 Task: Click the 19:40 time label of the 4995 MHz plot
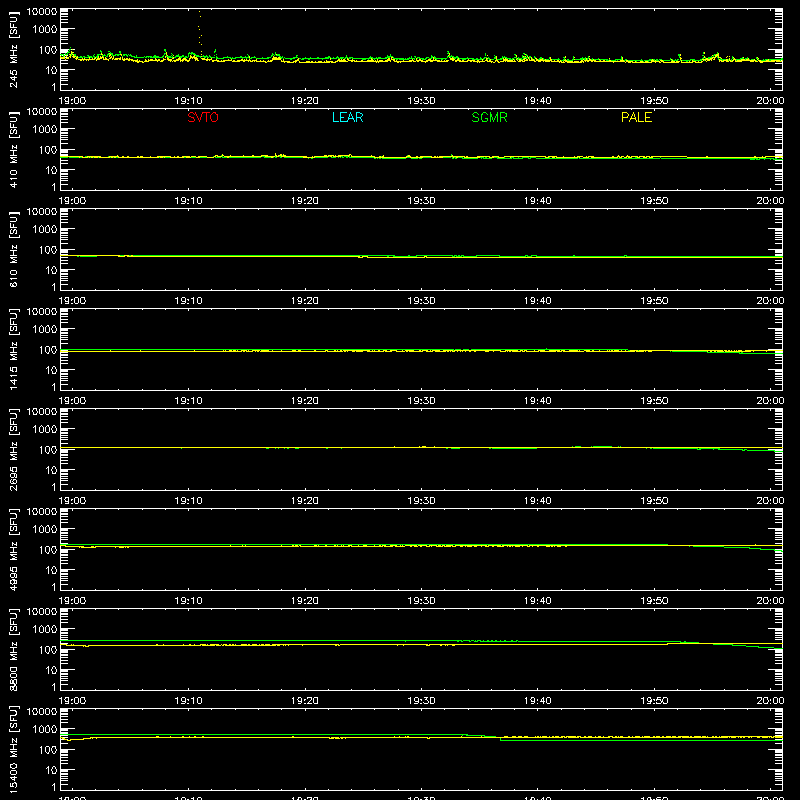(537, 601)
